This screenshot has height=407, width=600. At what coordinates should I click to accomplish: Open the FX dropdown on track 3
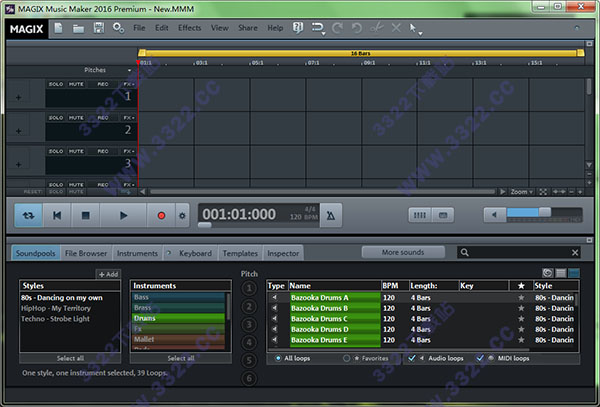(x=129, y=151)
